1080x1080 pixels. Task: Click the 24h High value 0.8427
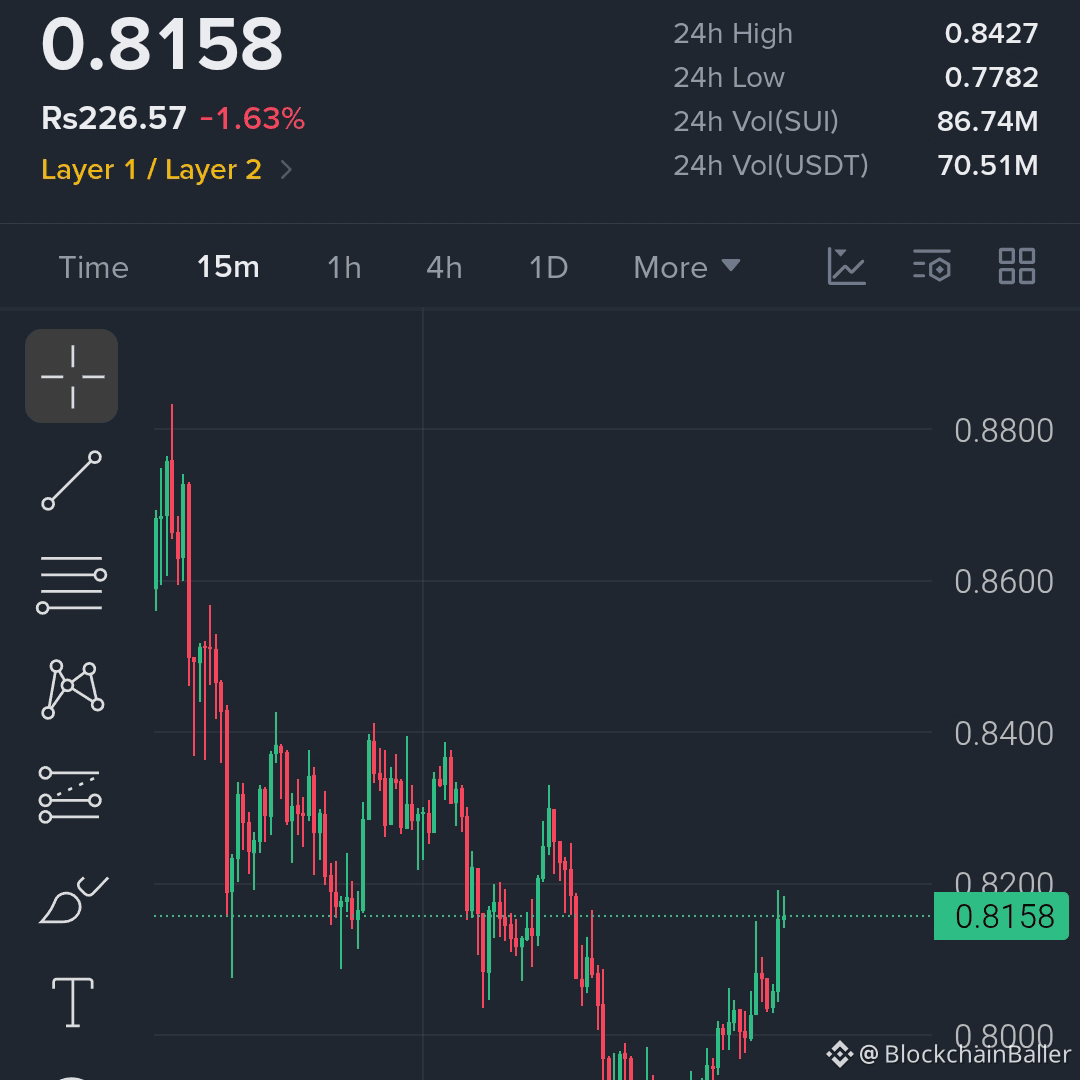[991, 33]
